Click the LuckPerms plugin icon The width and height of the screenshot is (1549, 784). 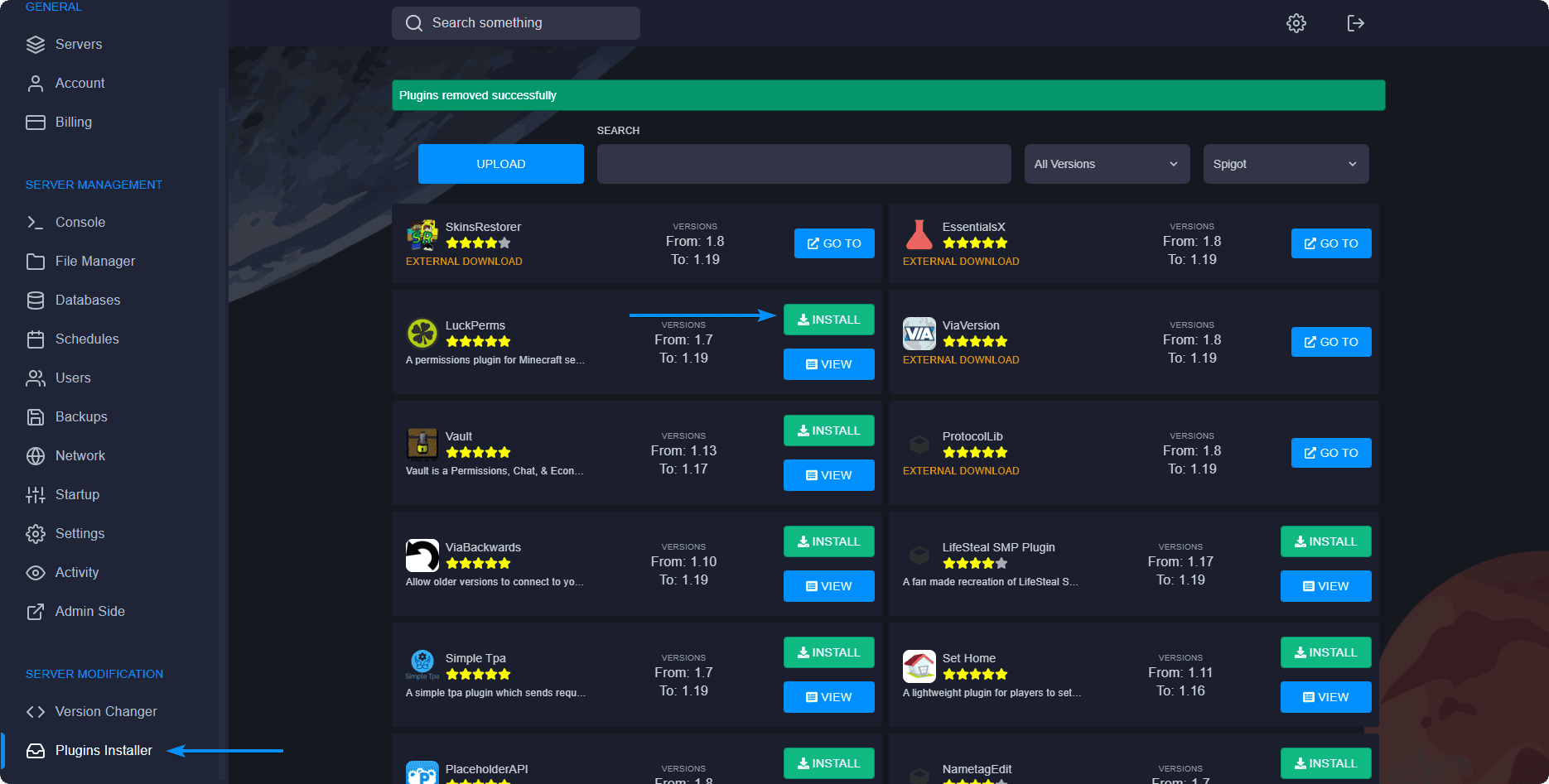(422, 334)
